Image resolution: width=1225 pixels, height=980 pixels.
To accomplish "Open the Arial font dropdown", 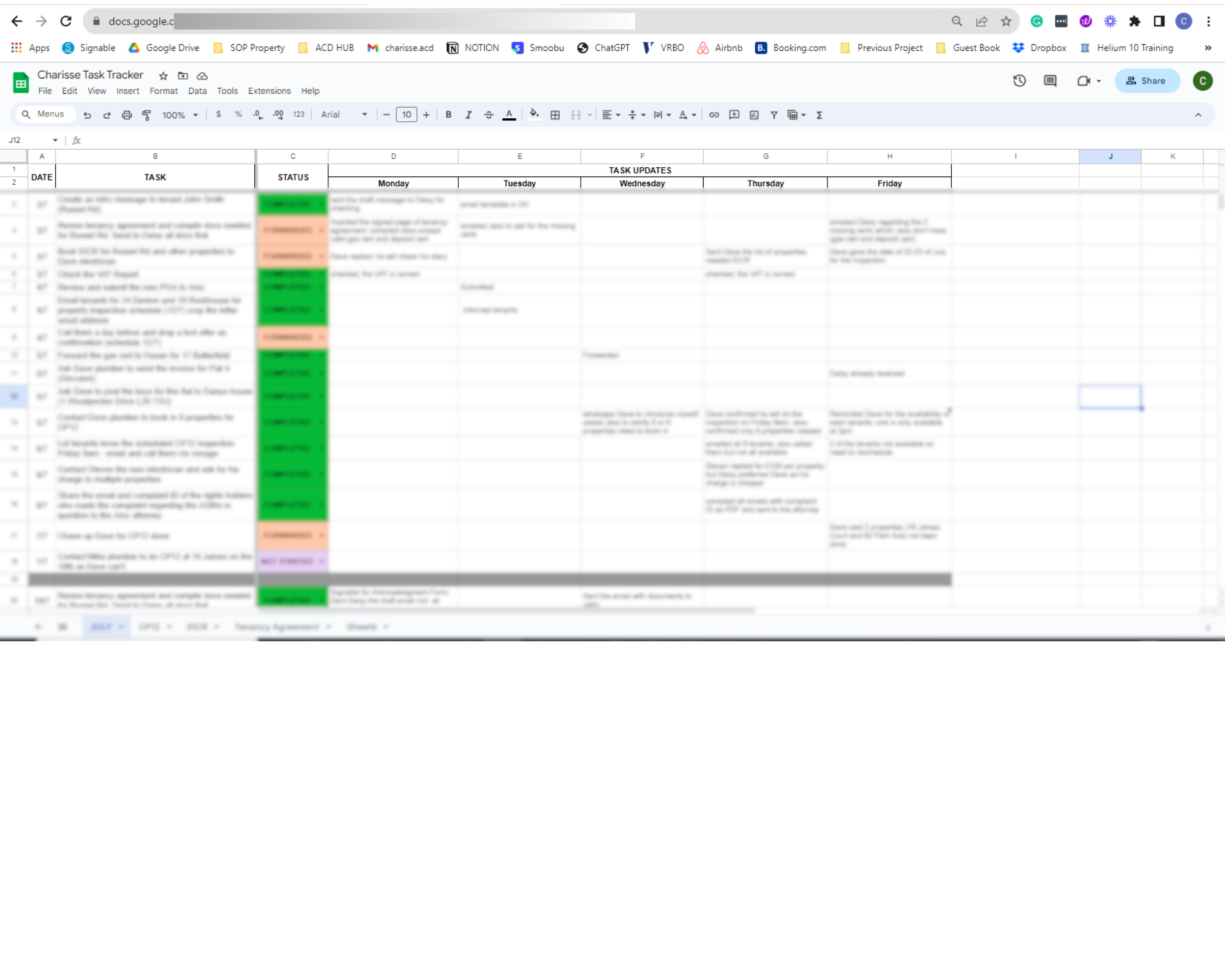I will tap(344, 115).
